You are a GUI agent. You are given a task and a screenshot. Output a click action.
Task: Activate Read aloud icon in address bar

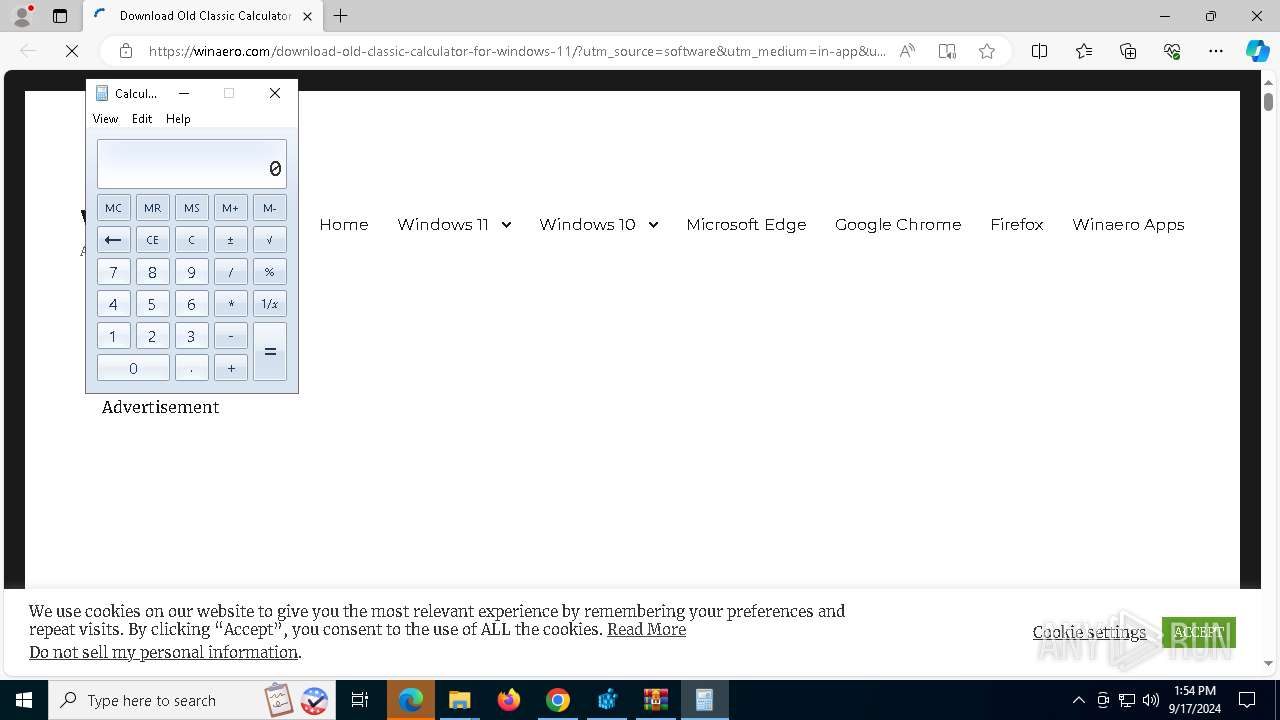907,51
